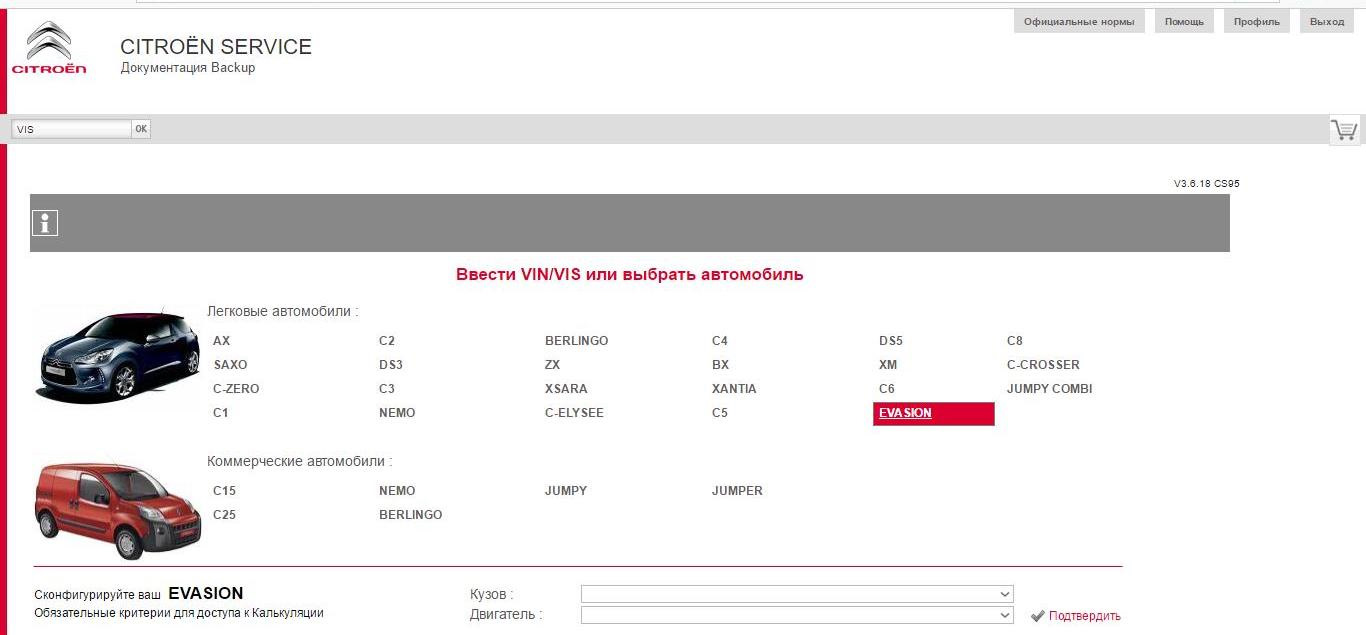Click the Документация Backup subtitle
1366x635 pixels.
[188, 68]
